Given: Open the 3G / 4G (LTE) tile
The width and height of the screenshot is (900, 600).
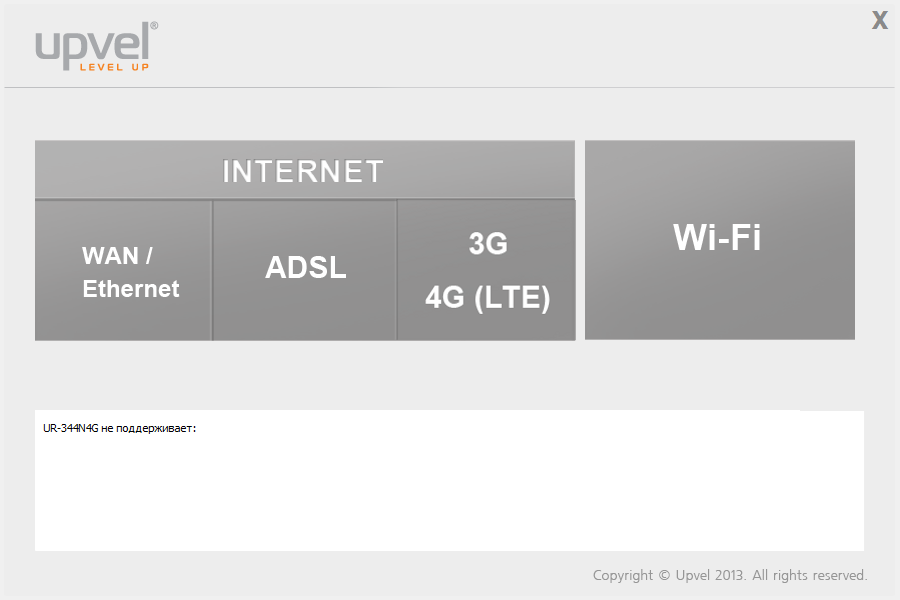Looking at the screenshot, I should coord(487,270).
